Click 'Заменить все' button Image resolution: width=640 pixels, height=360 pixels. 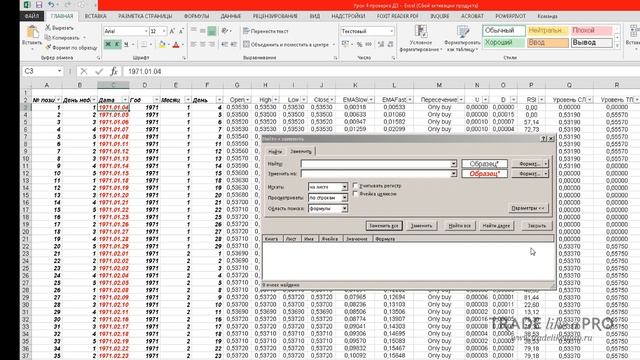(x=384, y=226)
